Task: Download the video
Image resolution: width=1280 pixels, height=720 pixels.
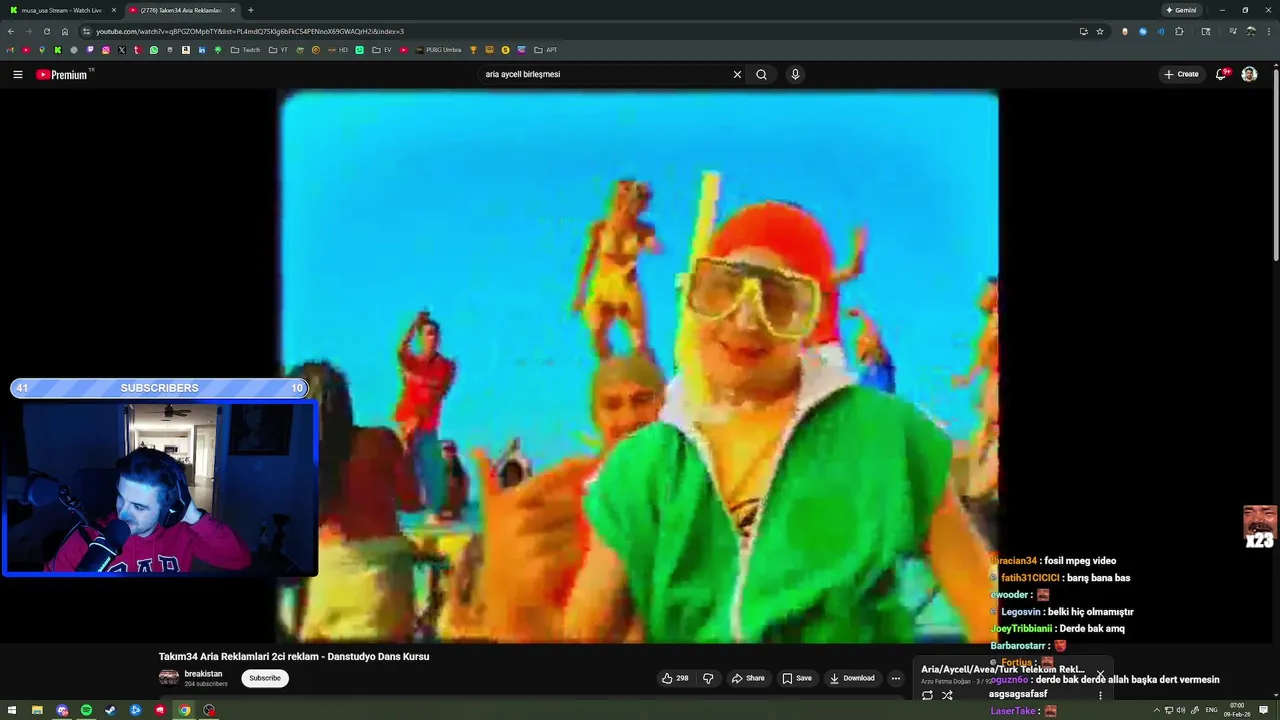Action: [852, 678]
